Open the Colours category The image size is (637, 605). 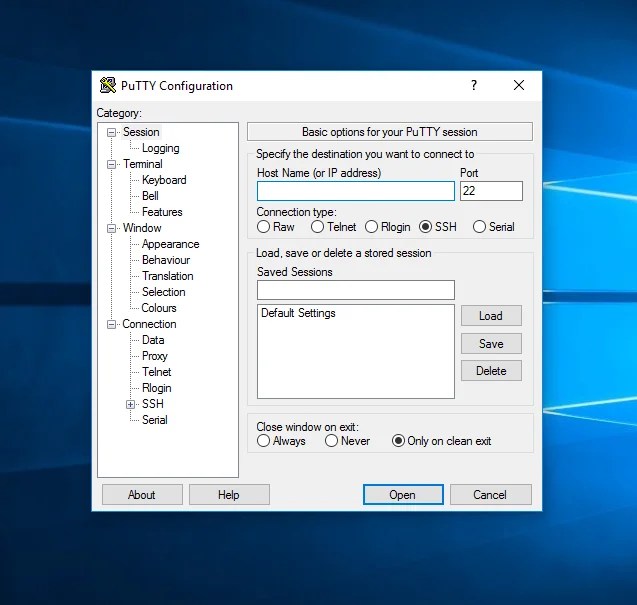[x=159, y=308]
